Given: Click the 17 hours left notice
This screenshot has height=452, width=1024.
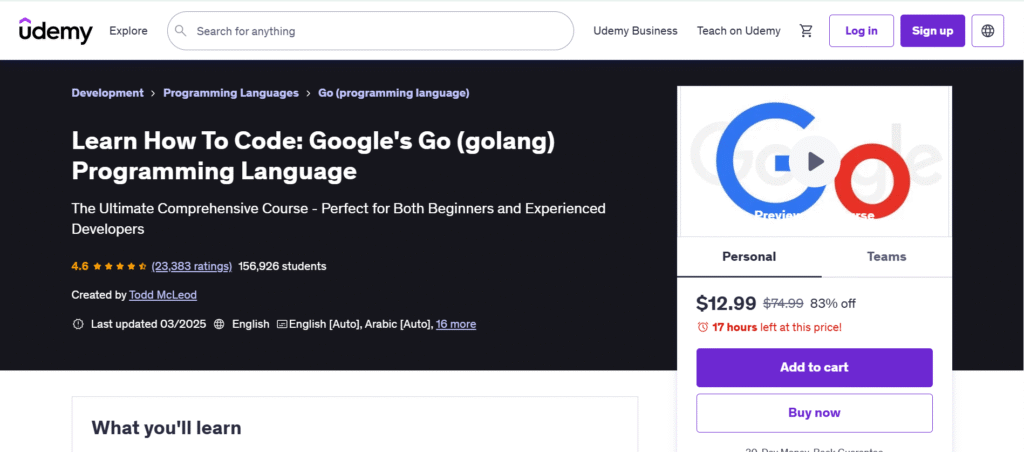Looking at the screenshot, I should 776,327.
